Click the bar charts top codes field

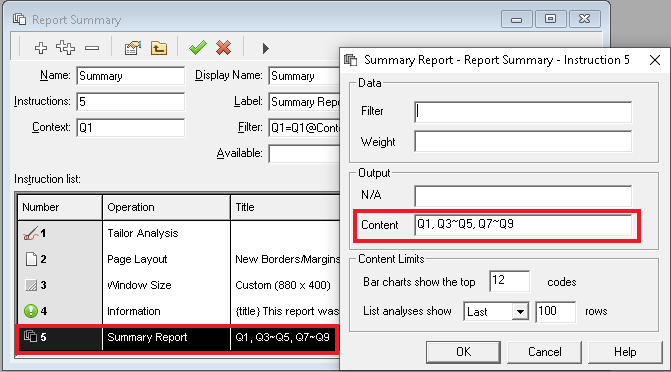[510, 281]
